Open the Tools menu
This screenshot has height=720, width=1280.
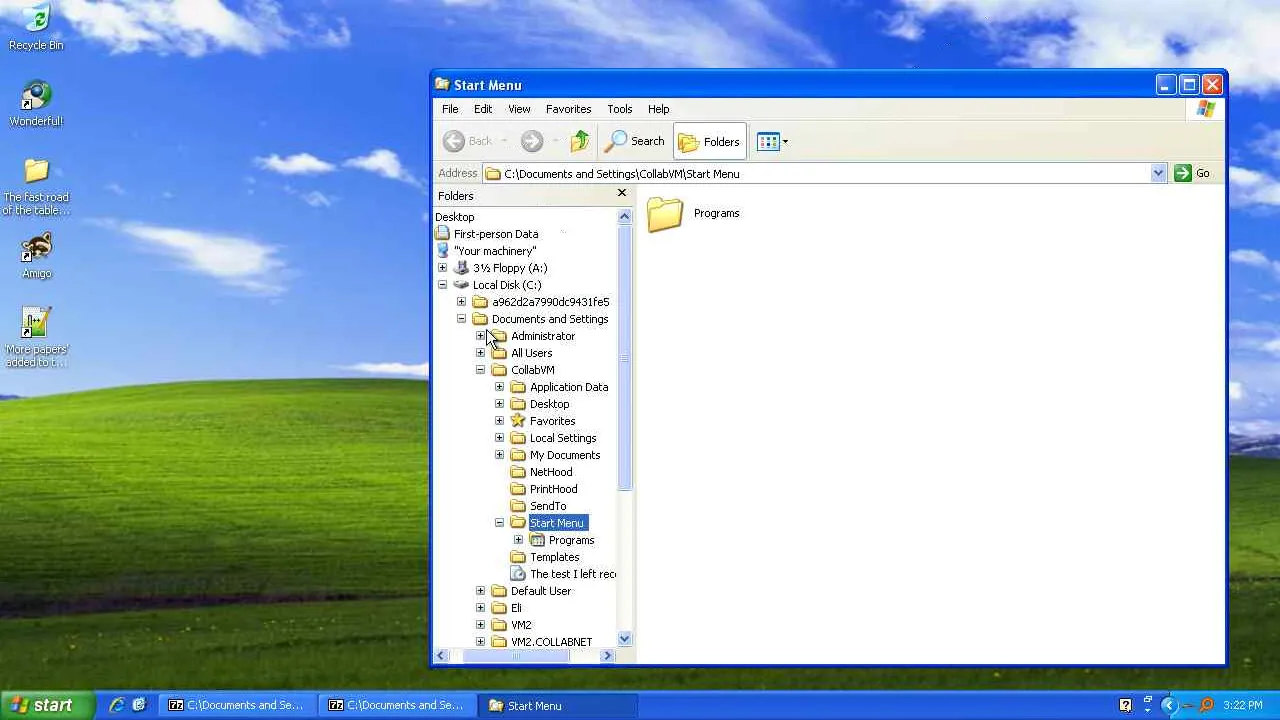620,109
